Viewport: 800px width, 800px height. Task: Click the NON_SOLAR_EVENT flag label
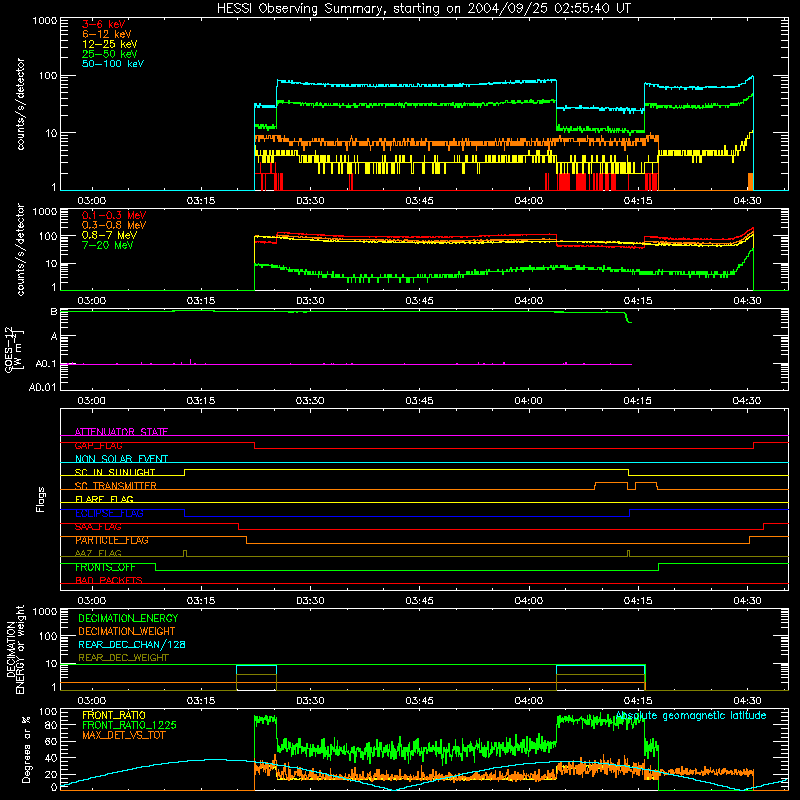coord(121,459)
